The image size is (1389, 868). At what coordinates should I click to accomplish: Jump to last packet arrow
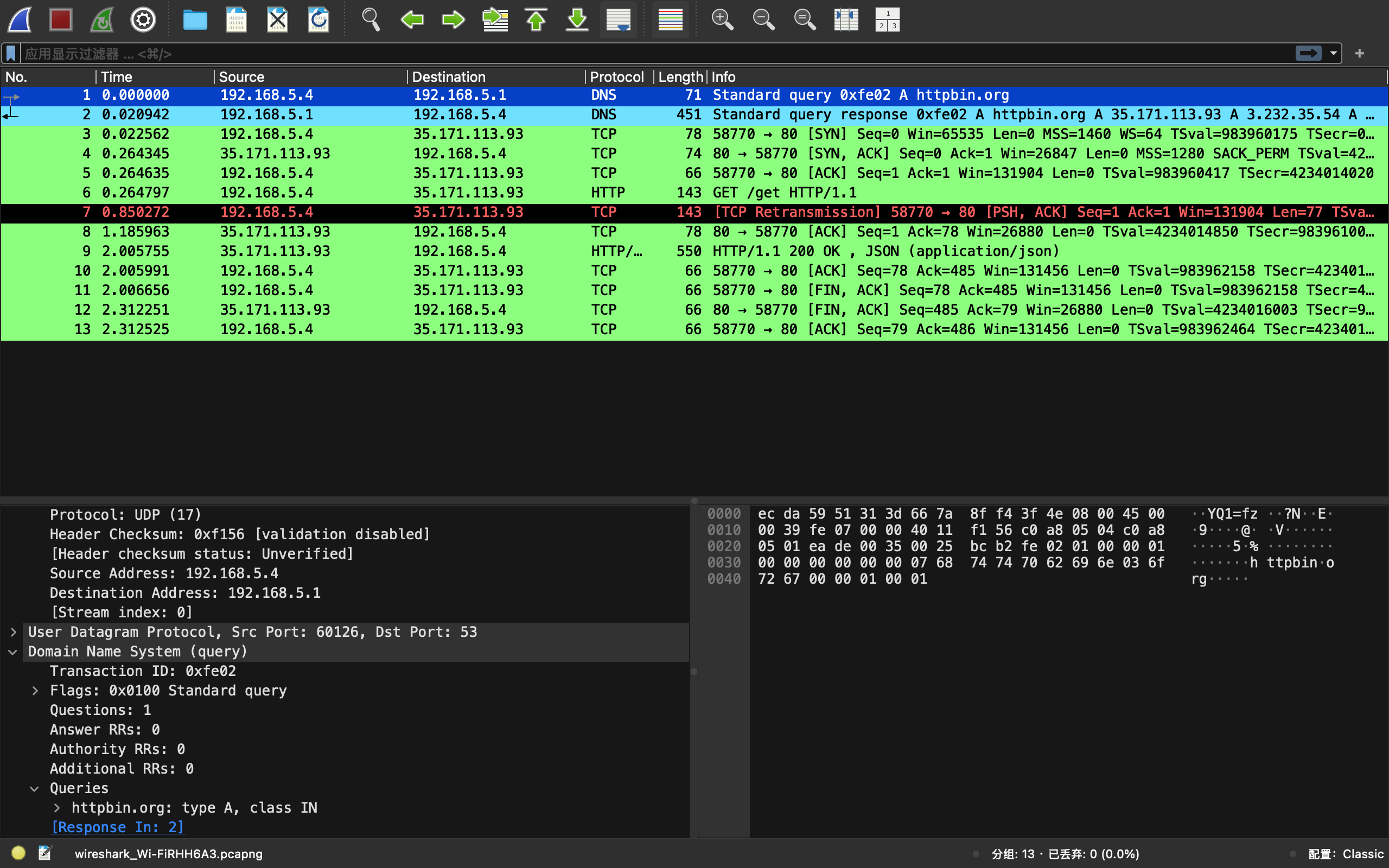click(577, 20)
